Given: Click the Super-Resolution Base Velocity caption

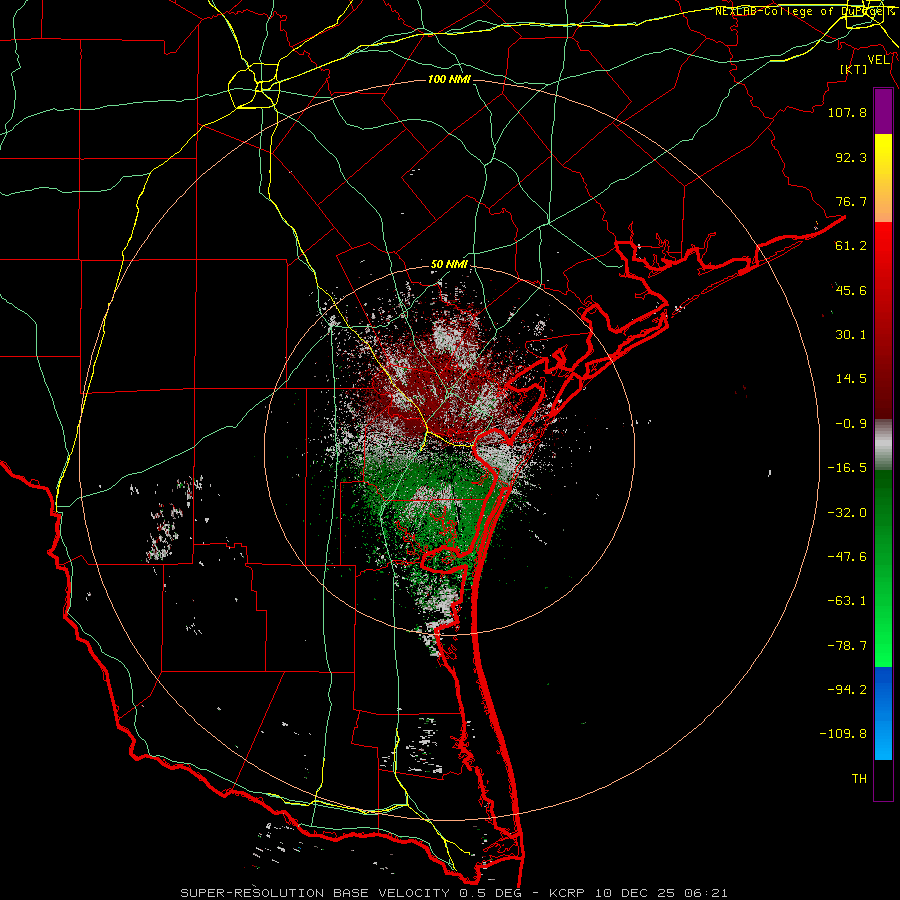Looking at the screenshot, I should coord(454,893).
